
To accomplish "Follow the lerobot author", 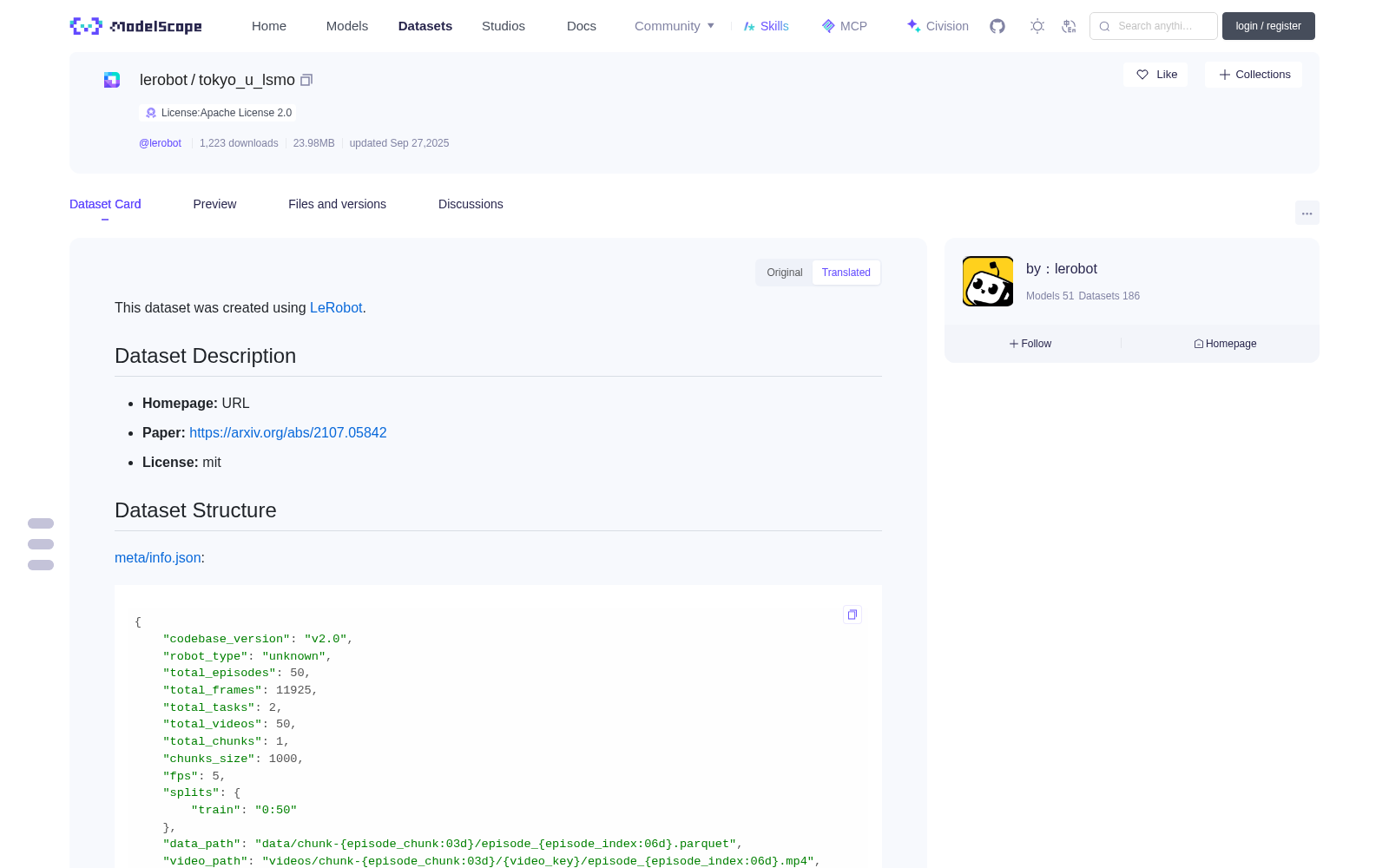I will pos(1030,344).
